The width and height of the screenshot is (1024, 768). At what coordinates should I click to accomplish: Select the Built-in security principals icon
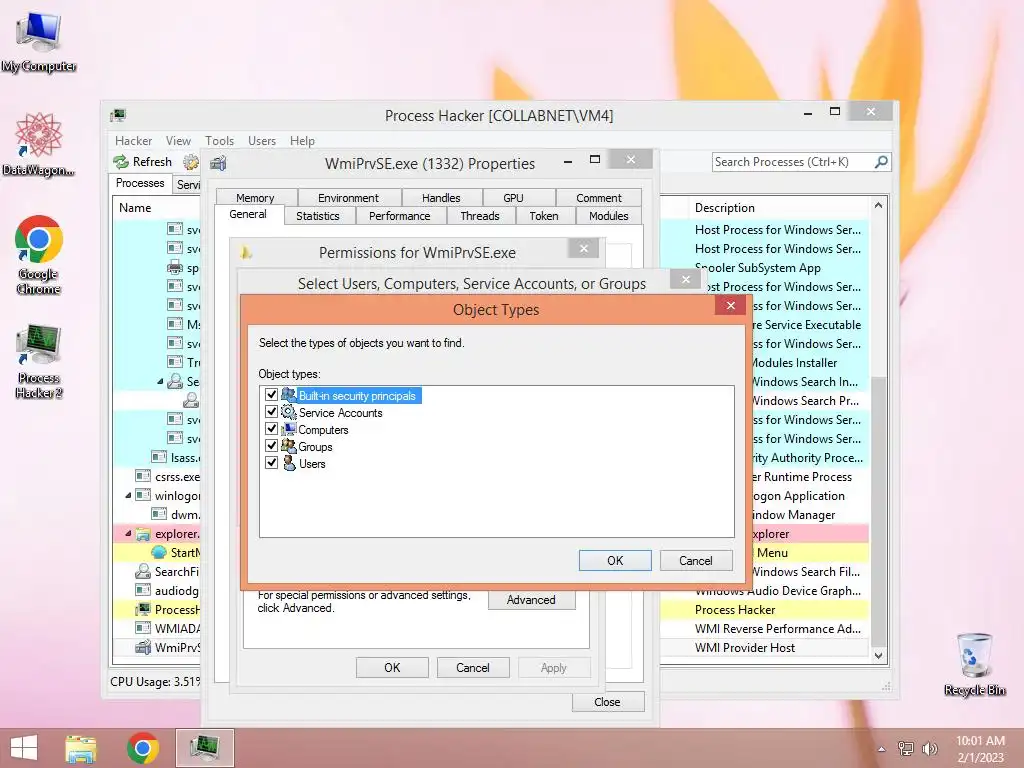point(289,395)
